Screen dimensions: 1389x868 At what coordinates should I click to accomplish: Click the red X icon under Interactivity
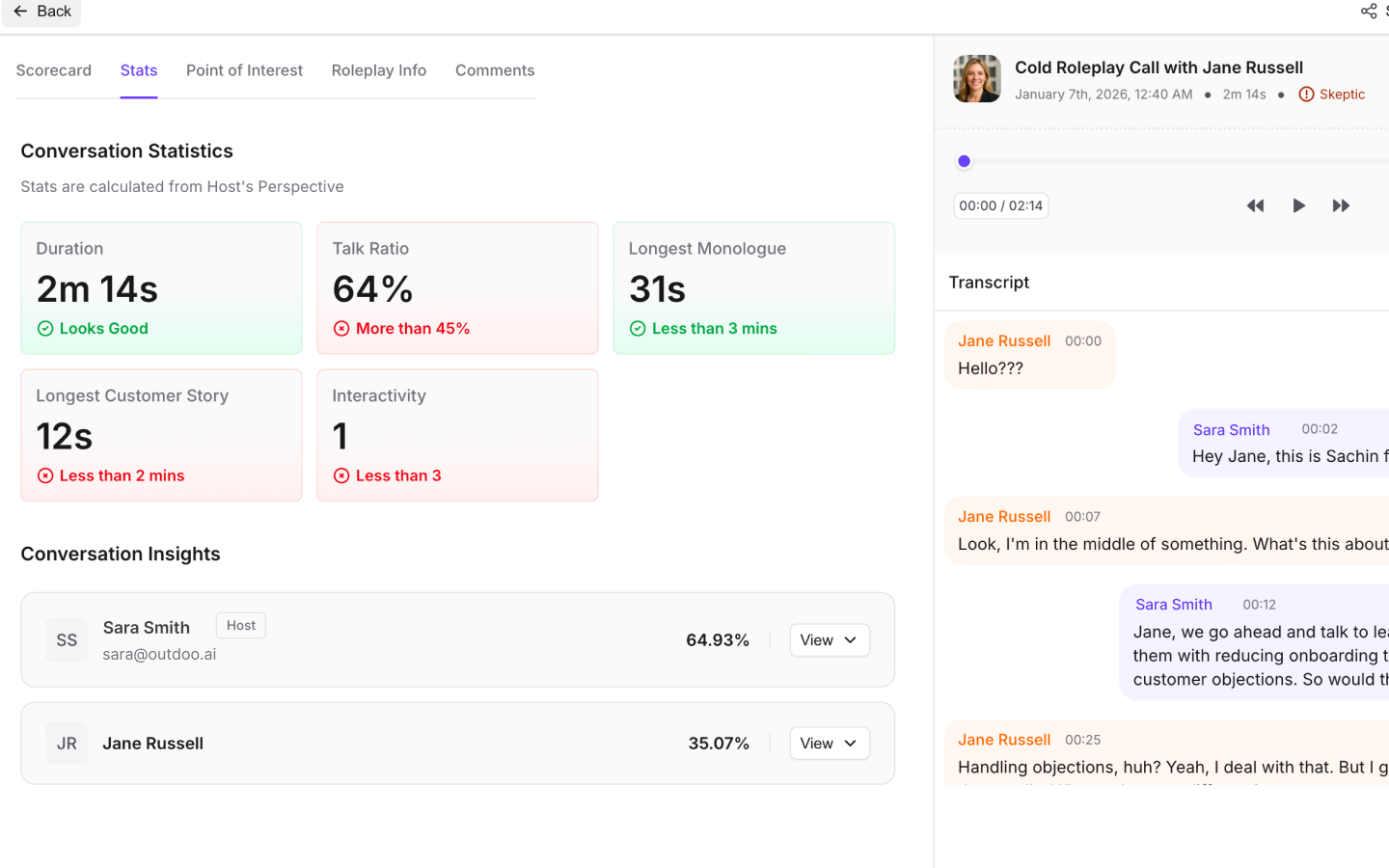(341, 475)
